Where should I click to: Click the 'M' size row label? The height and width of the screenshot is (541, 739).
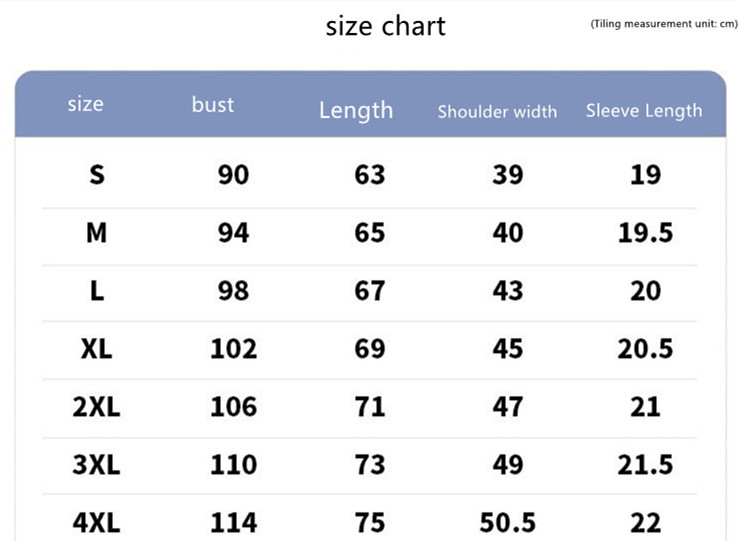coord(96,233)
